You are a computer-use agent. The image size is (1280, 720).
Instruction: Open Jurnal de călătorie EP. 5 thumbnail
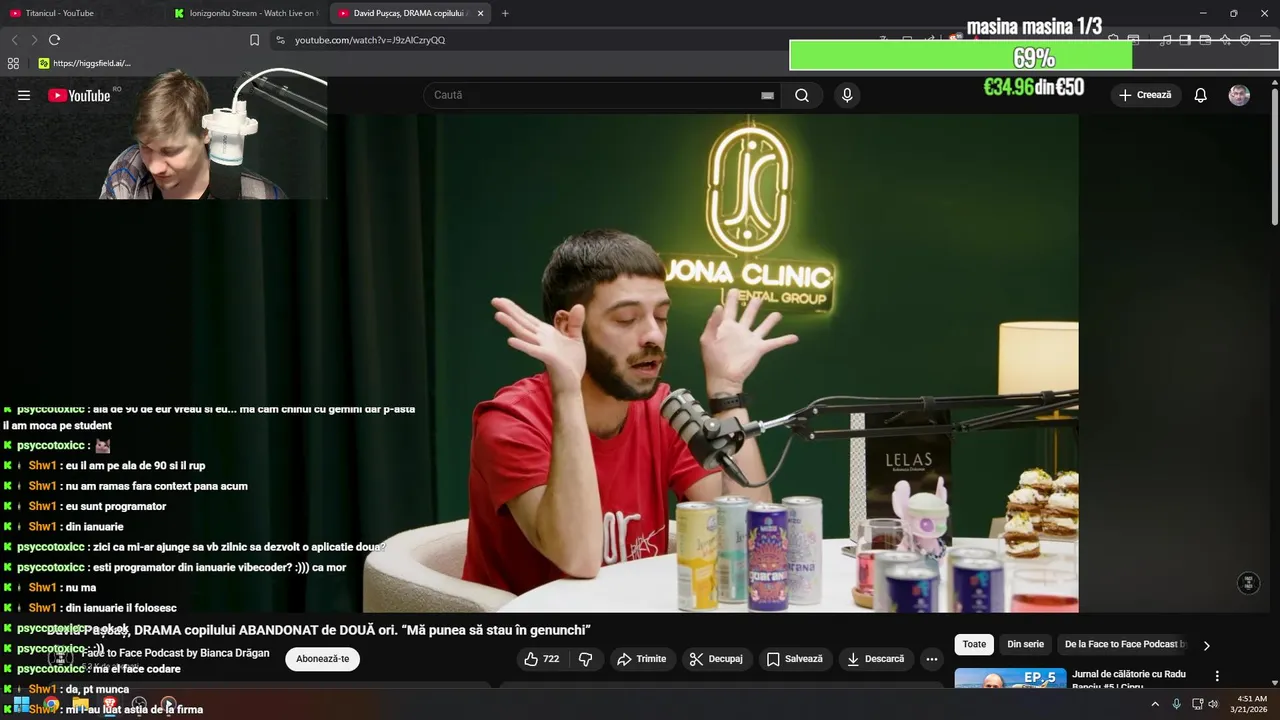1009,679
